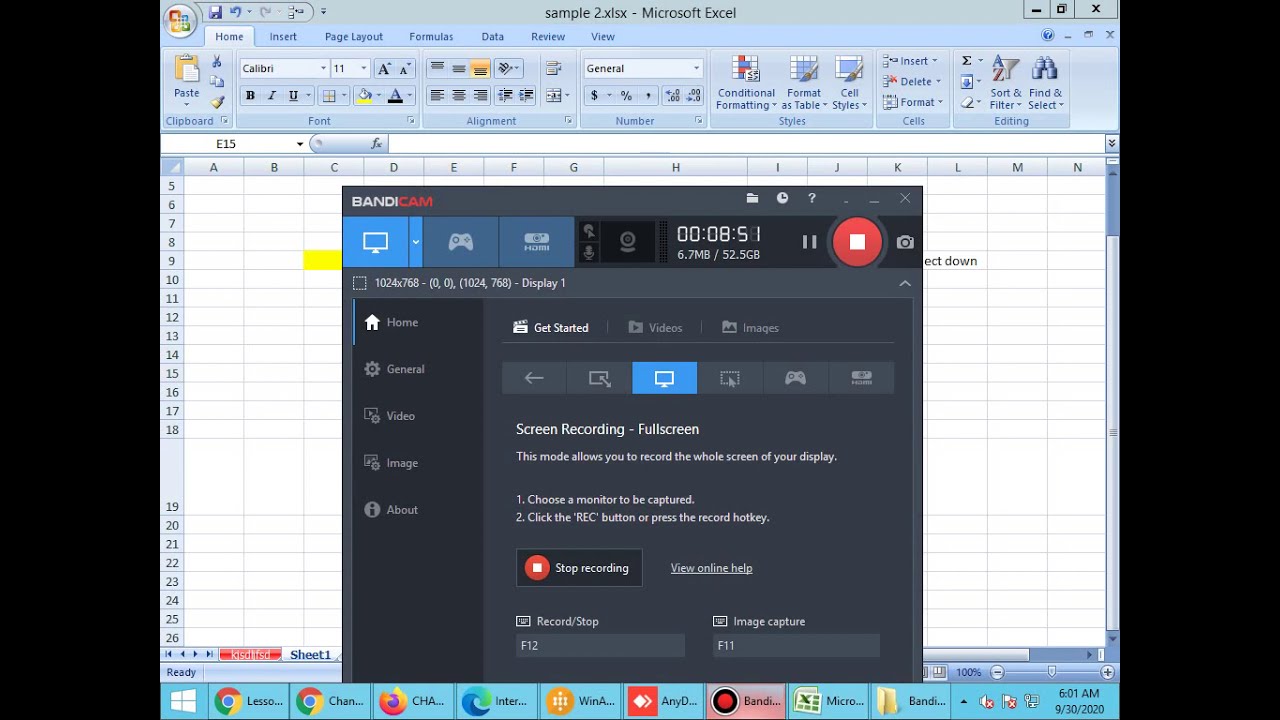The width and height of the screenshot is (1280, 720).
Task: Open Bandicam help question mark
Action: [812, 199]
